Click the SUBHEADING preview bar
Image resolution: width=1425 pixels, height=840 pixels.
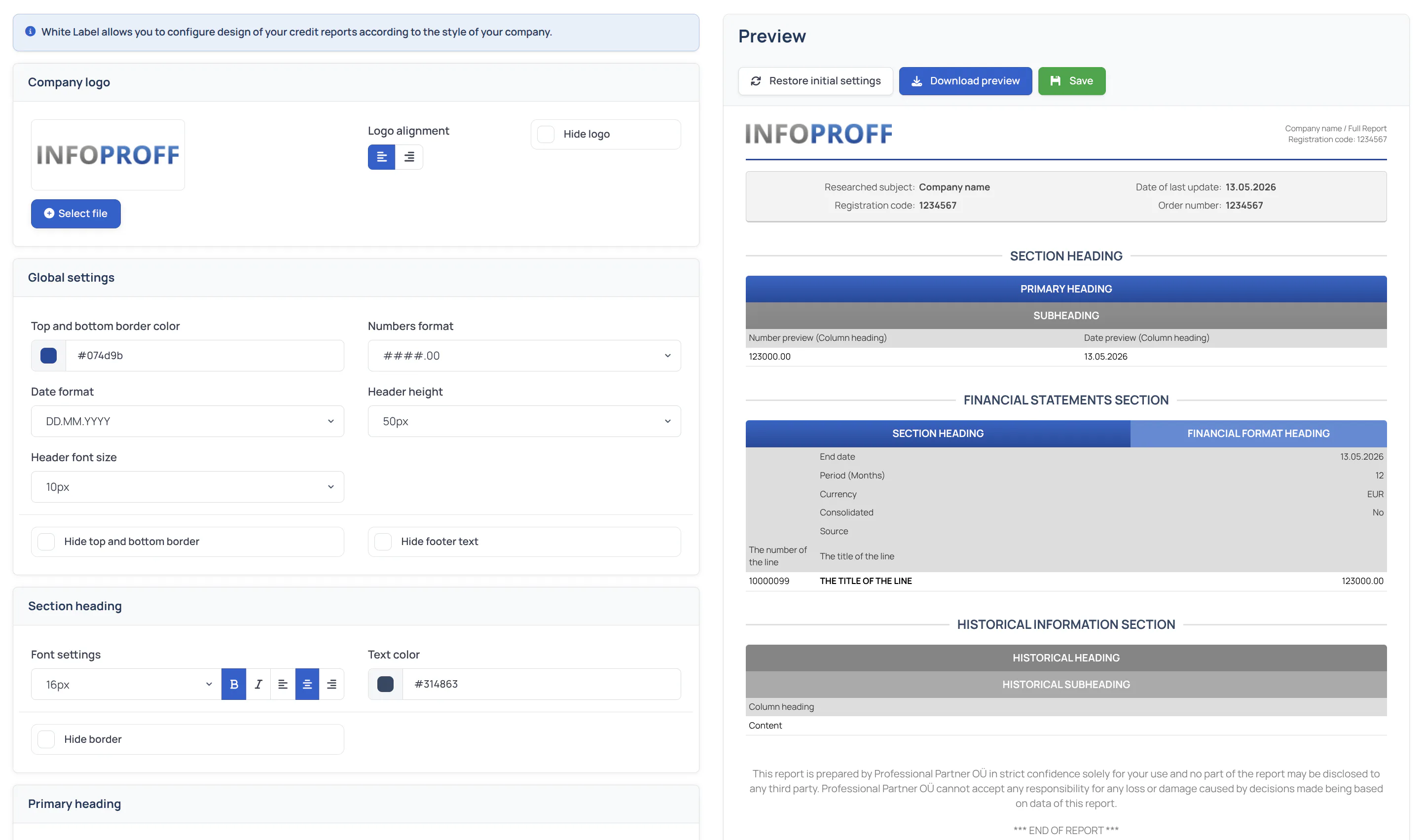click(x=1065, y=316)
